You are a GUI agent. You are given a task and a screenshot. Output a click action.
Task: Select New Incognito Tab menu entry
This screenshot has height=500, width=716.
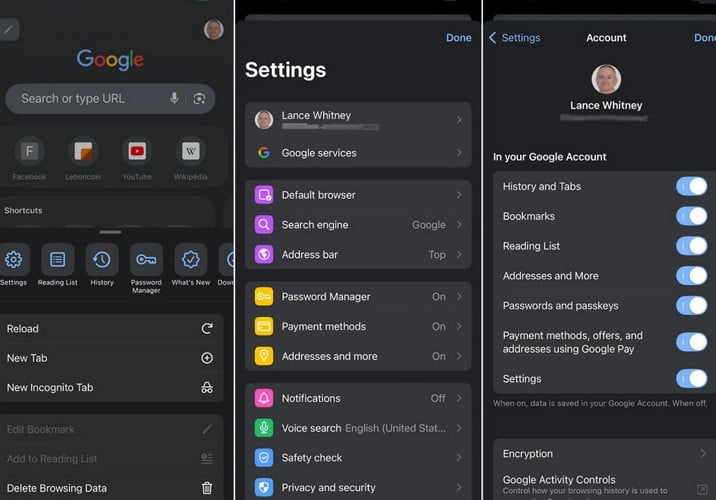pyautogui.click(x=111, y=388)
